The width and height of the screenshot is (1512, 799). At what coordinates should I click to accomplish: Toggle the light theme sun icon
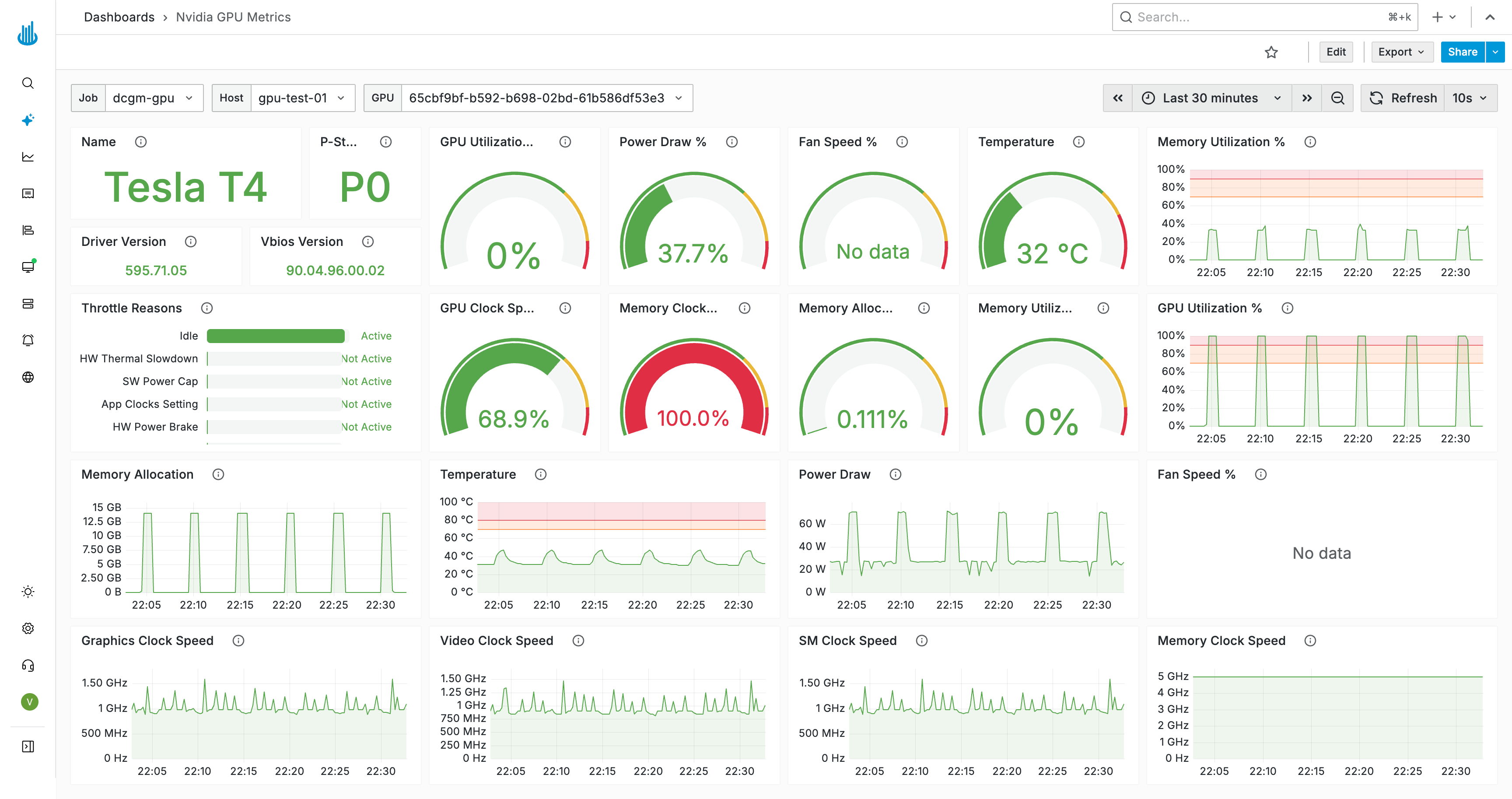(x=28, y=592)
